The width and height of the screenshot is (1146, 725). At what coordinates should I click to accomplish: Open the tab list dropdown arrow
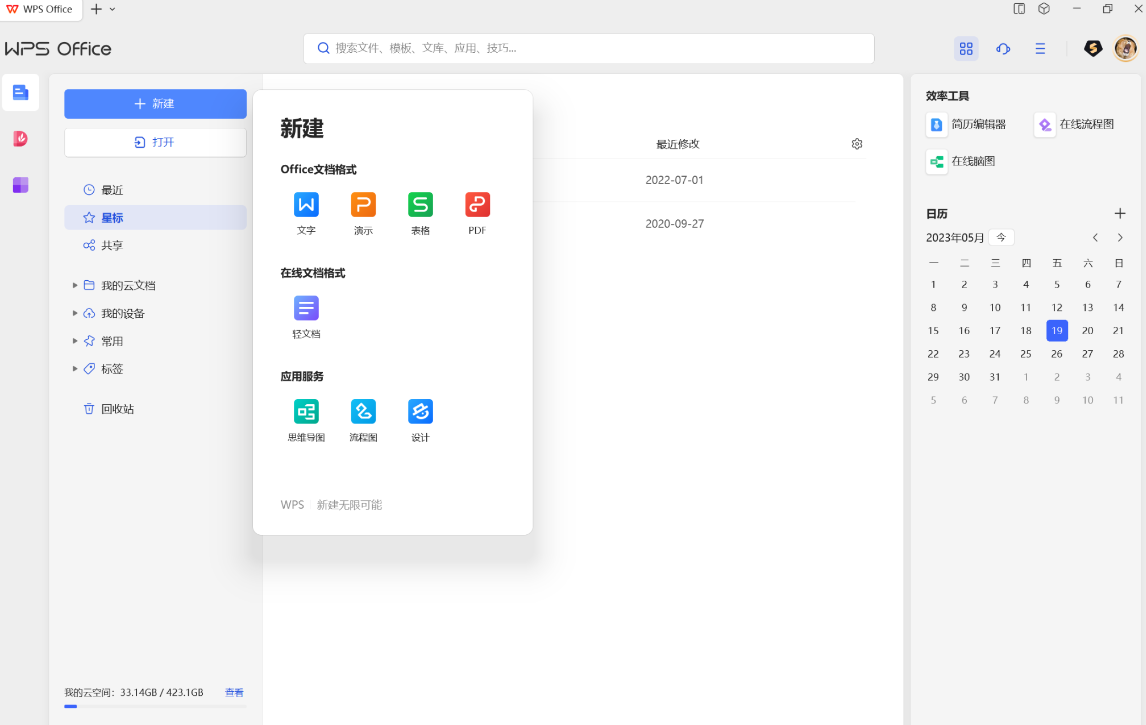coord(113,9)
